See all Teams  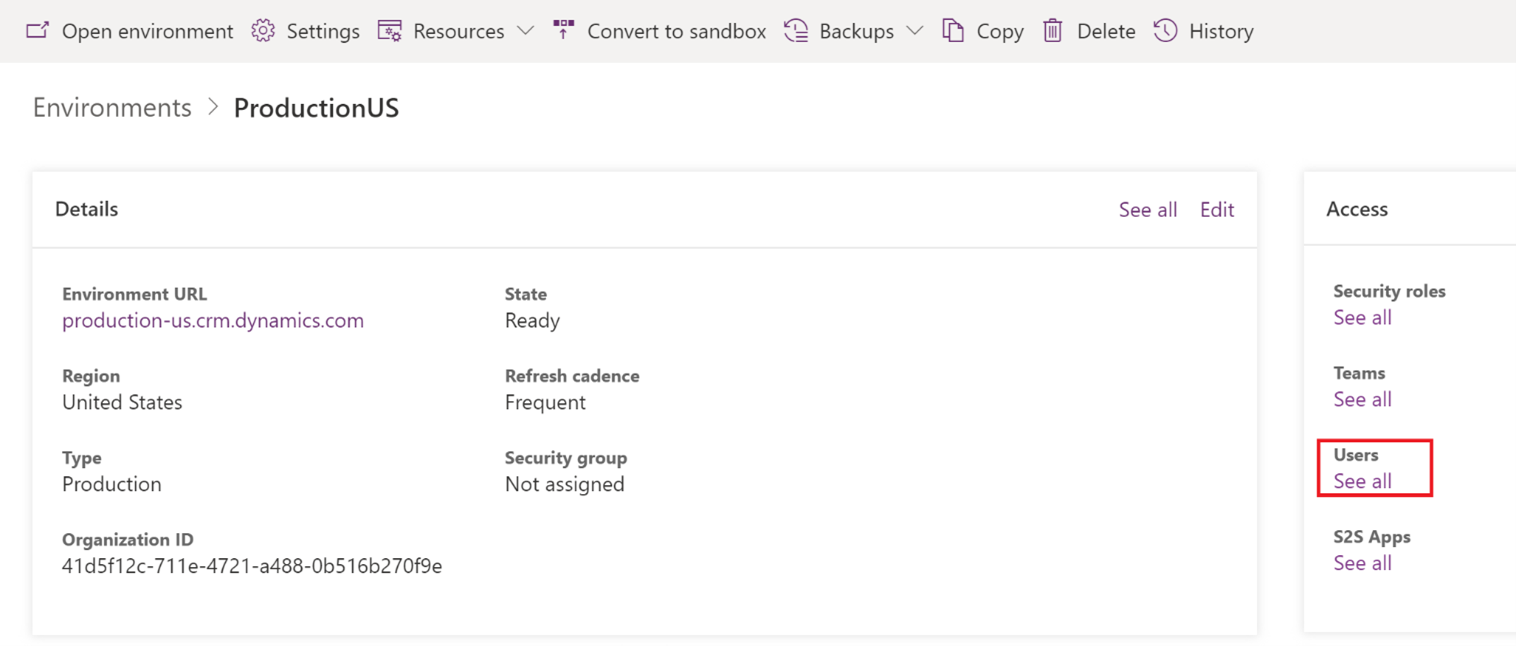(x=1362, y=400)
